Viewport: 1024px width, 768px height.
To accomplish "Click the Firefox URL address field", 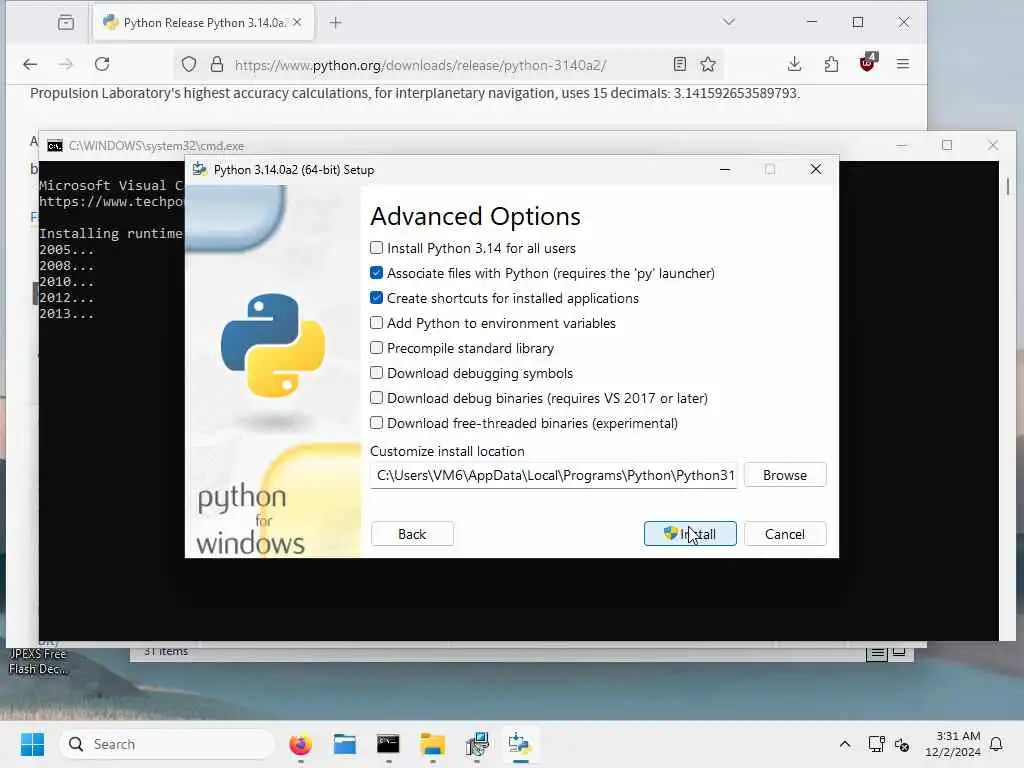I will (449, 65).
